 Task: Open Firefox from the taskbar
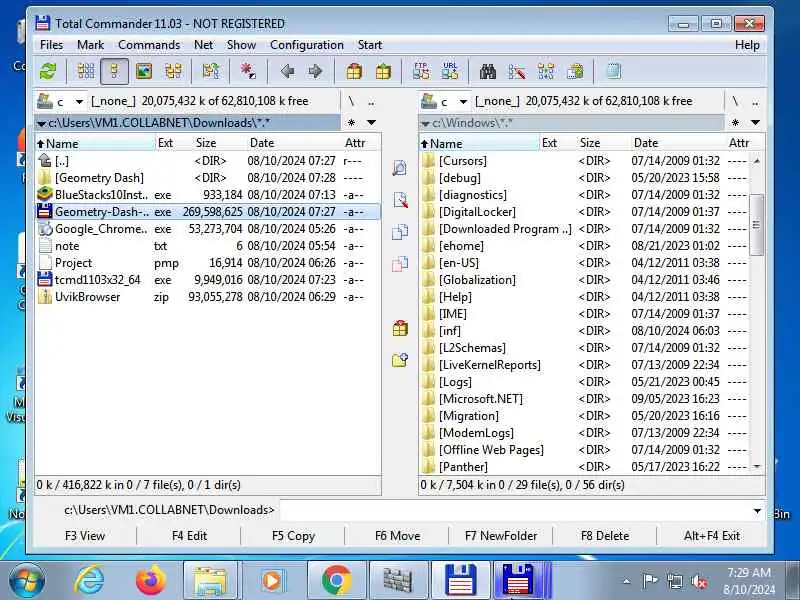tap(150, 581)
